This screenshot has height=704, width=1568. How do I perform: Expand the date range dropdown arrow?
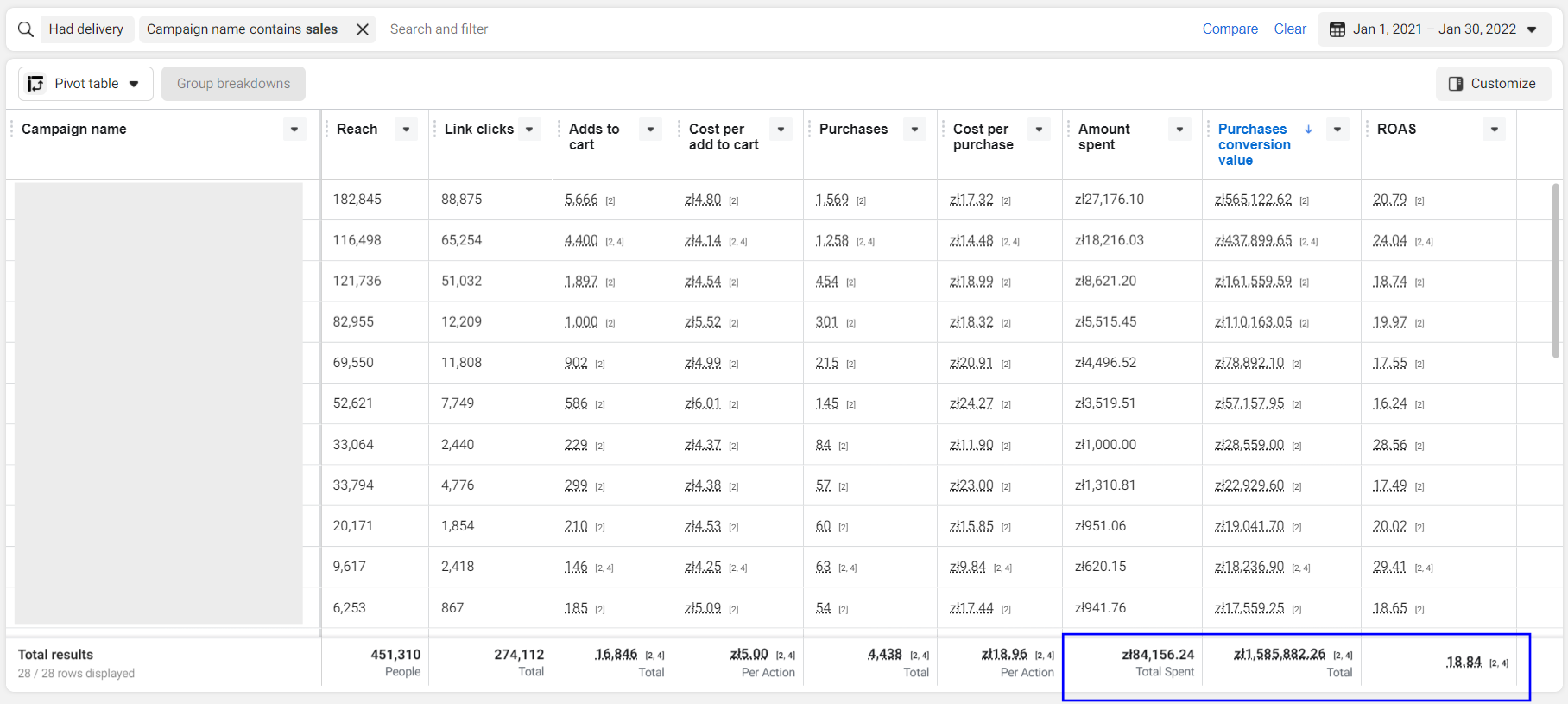point(1532,29)
